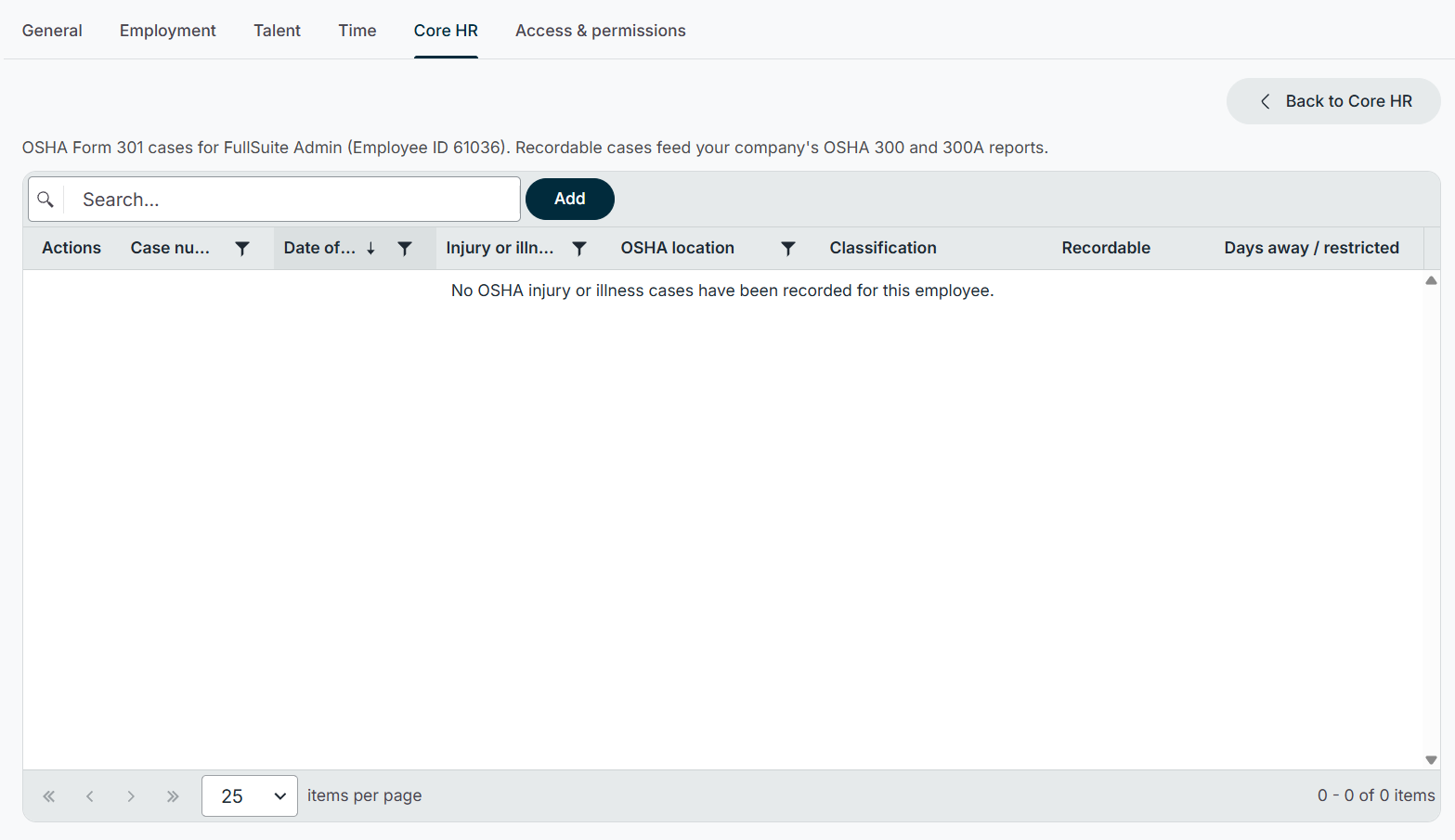Switch to the General tab

[52, 31]
